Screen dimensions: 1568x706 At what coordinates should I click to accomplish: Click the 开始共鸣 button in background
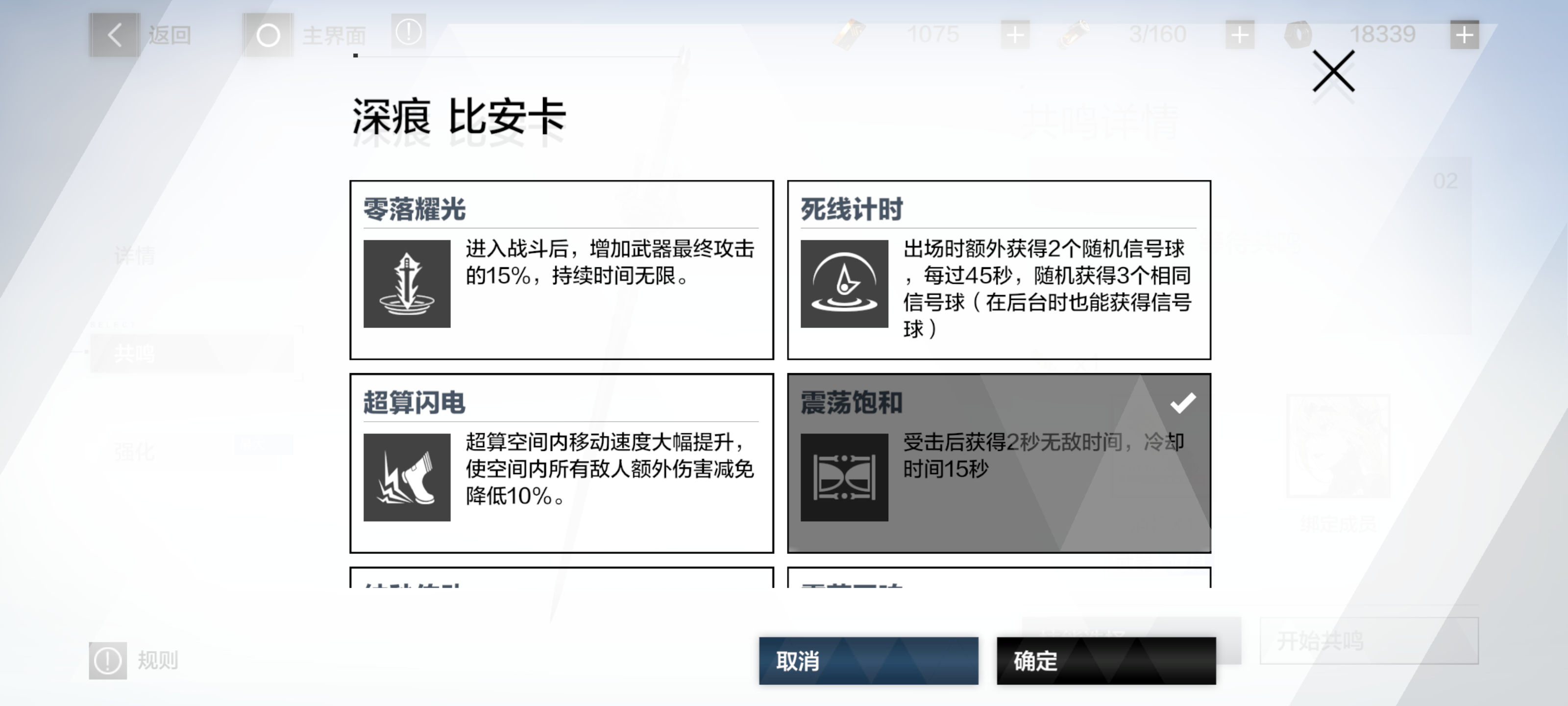pos(1369,641)
